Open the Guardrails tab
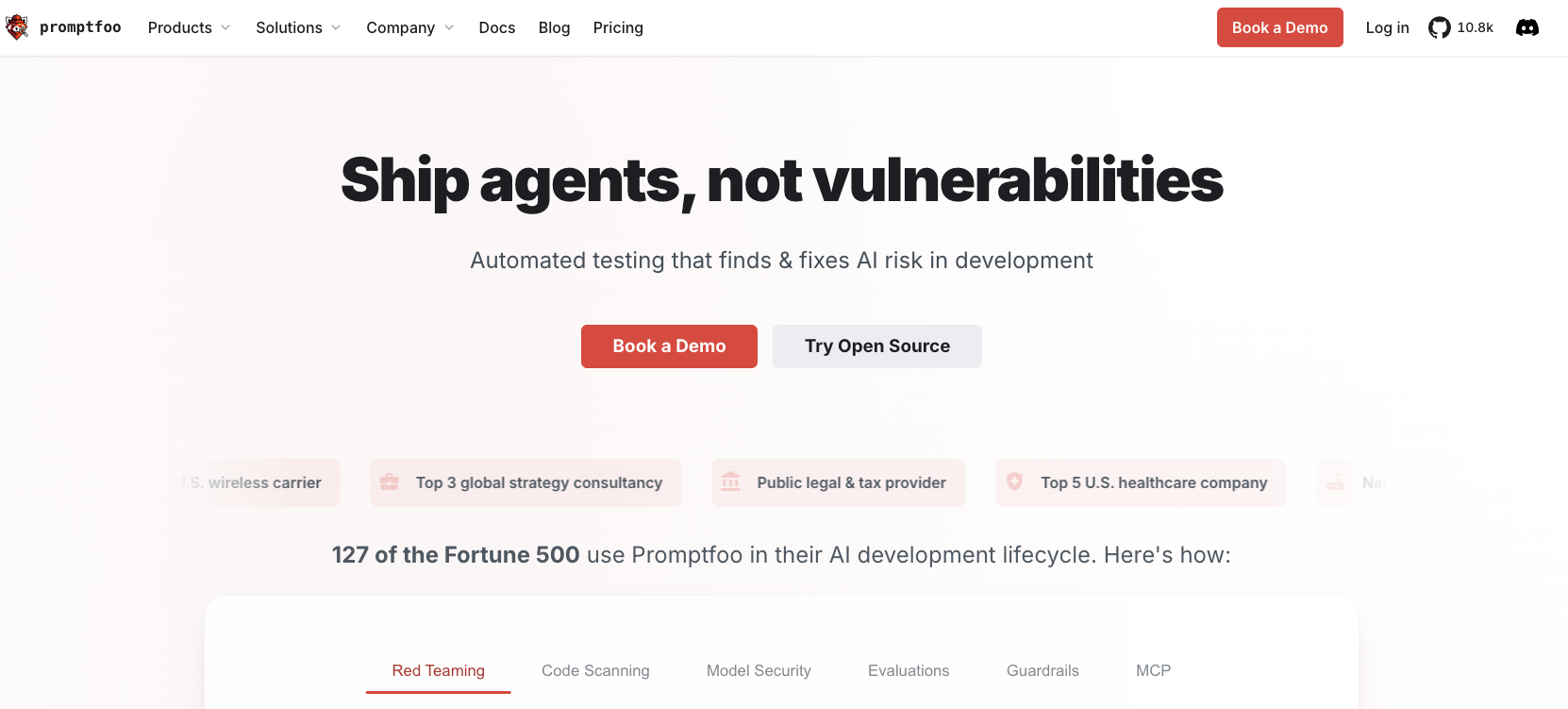The image size is (1568, 709). 1043,670
